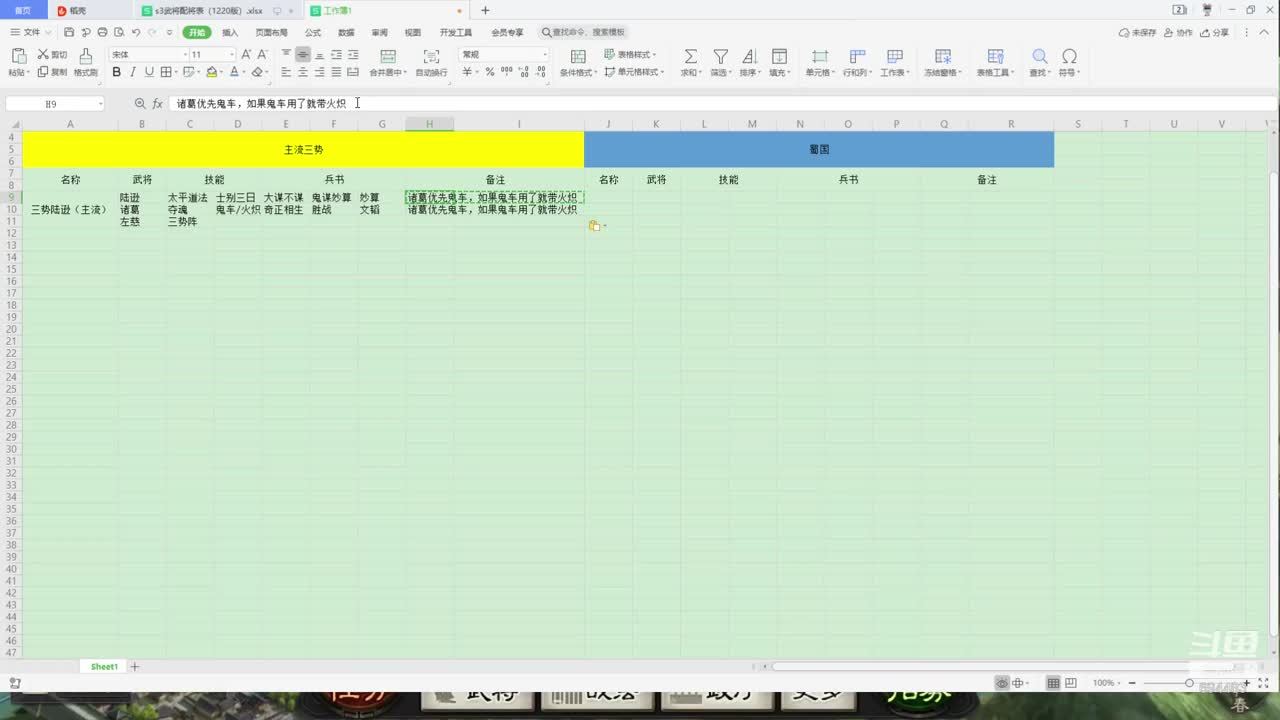Click the Filter (筛选) funnel icon
Screen dimensions: 1280x720
720,57
